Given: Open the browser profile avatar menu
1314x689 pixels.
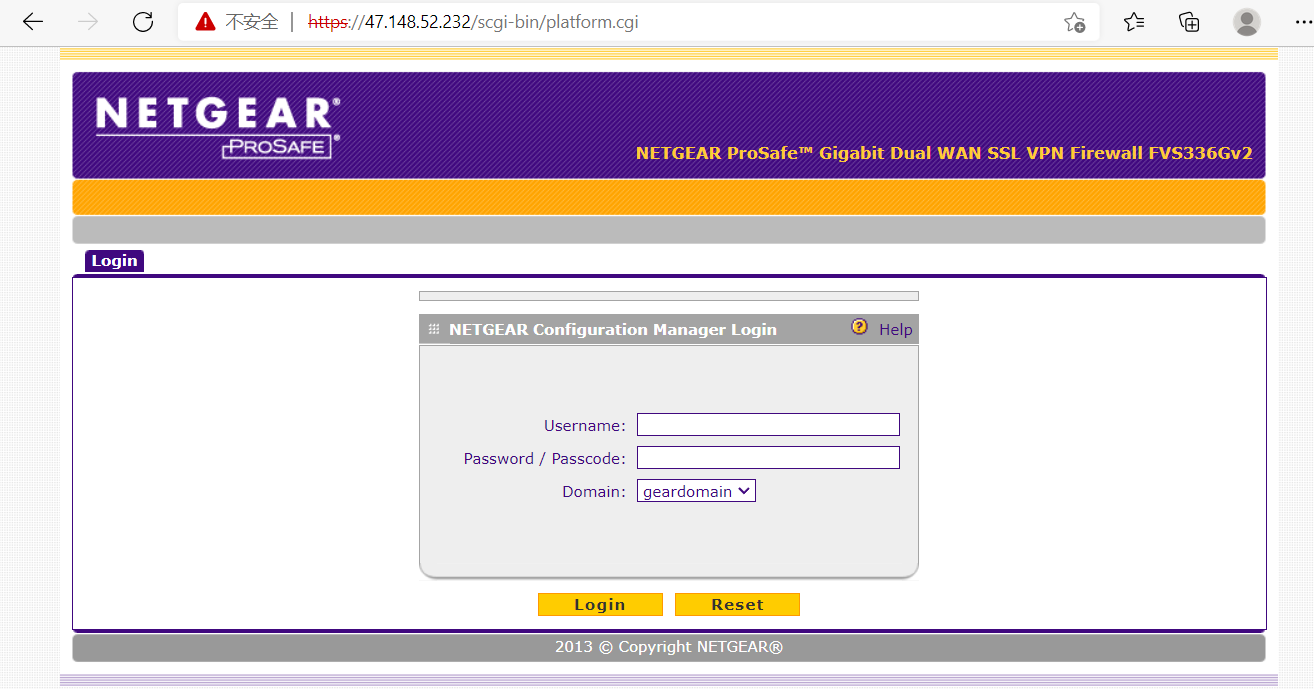Looking at the screenshot, I should [x=1247, y=22].
